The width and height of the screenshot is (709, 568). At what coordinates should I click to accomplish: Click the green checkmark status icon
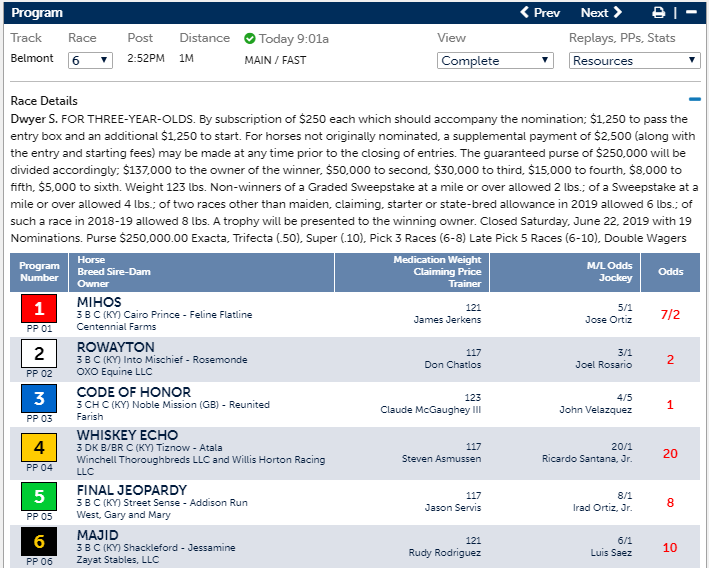click(x=250, y=38)
